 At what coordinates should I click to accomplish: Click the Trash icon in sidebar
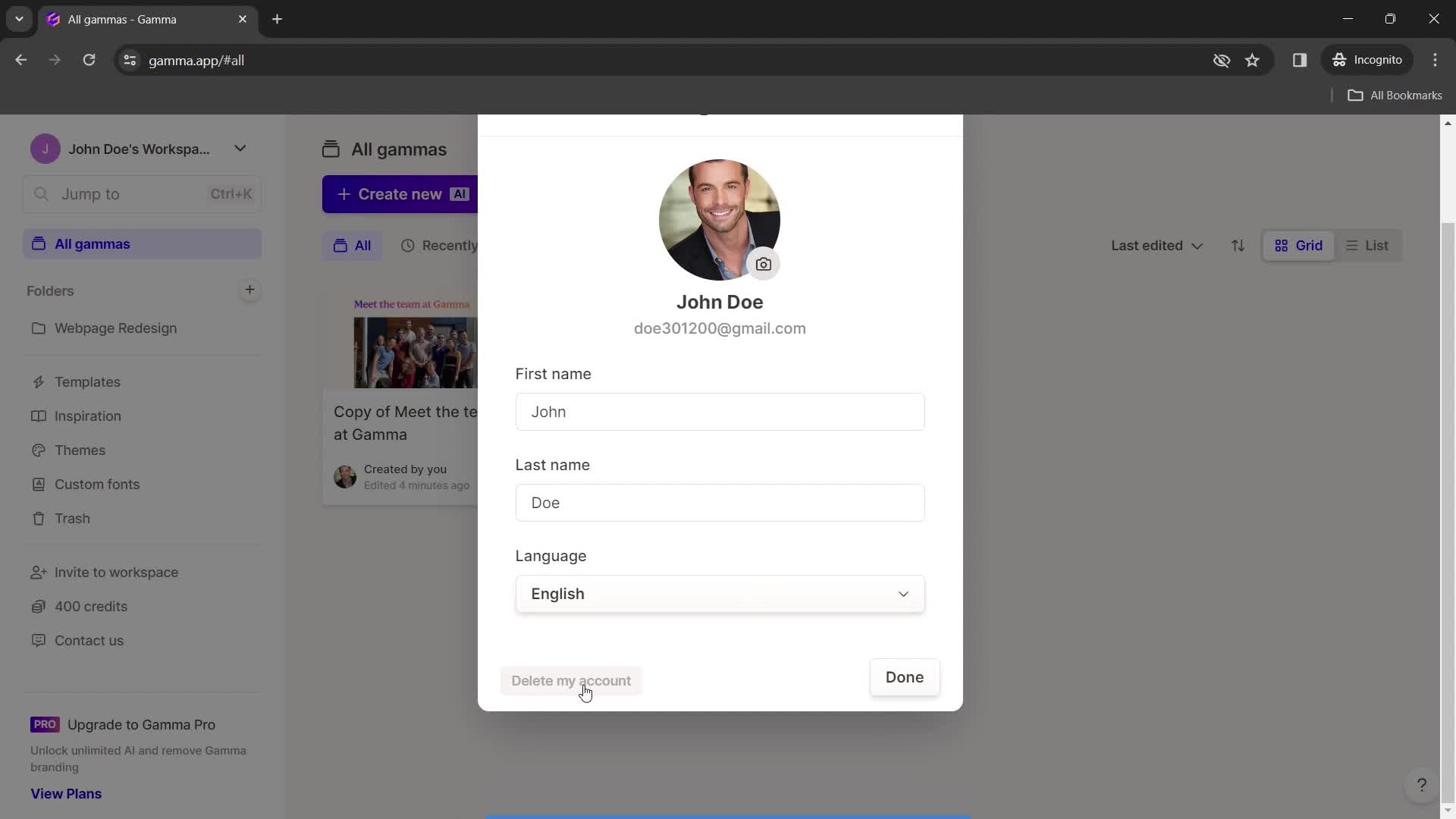pos(37,518)
